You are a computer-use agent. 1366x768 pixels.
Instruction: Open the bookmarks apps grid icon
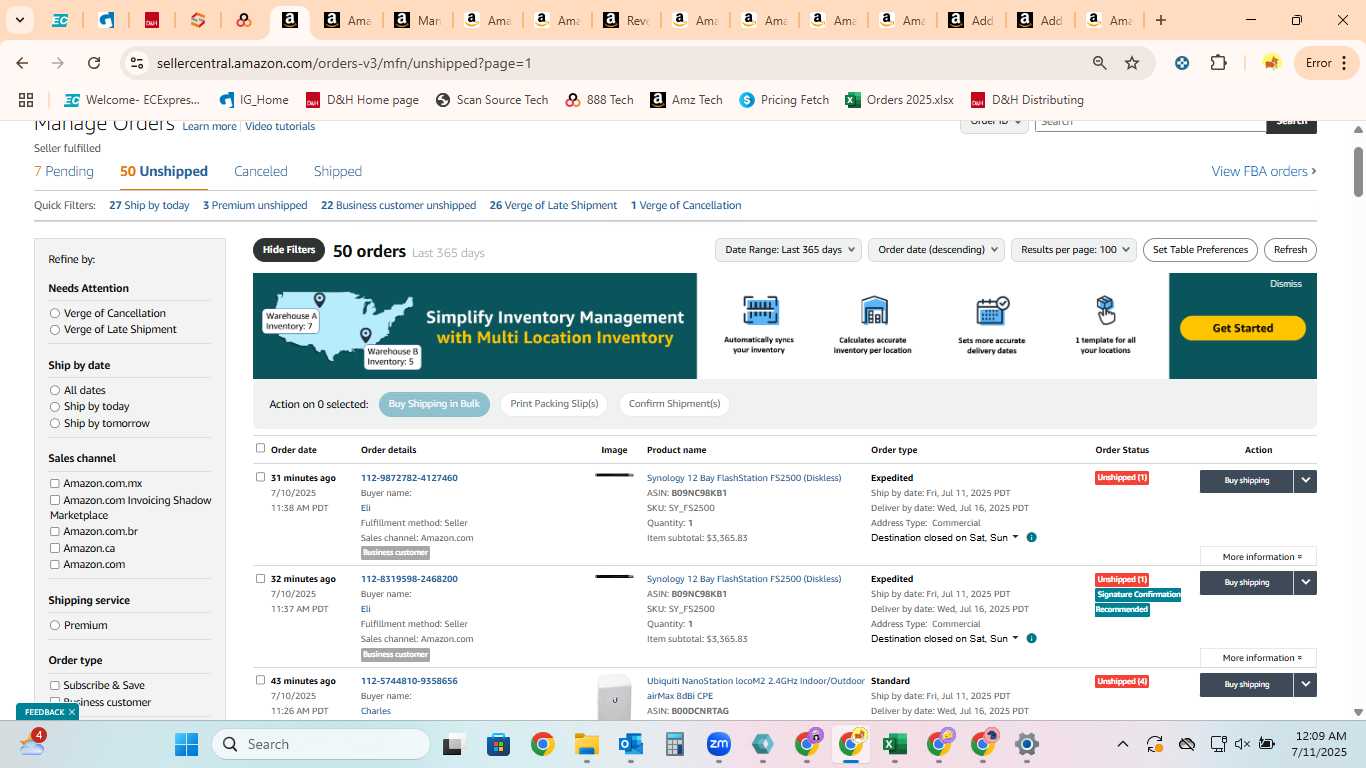coord(26,100)
